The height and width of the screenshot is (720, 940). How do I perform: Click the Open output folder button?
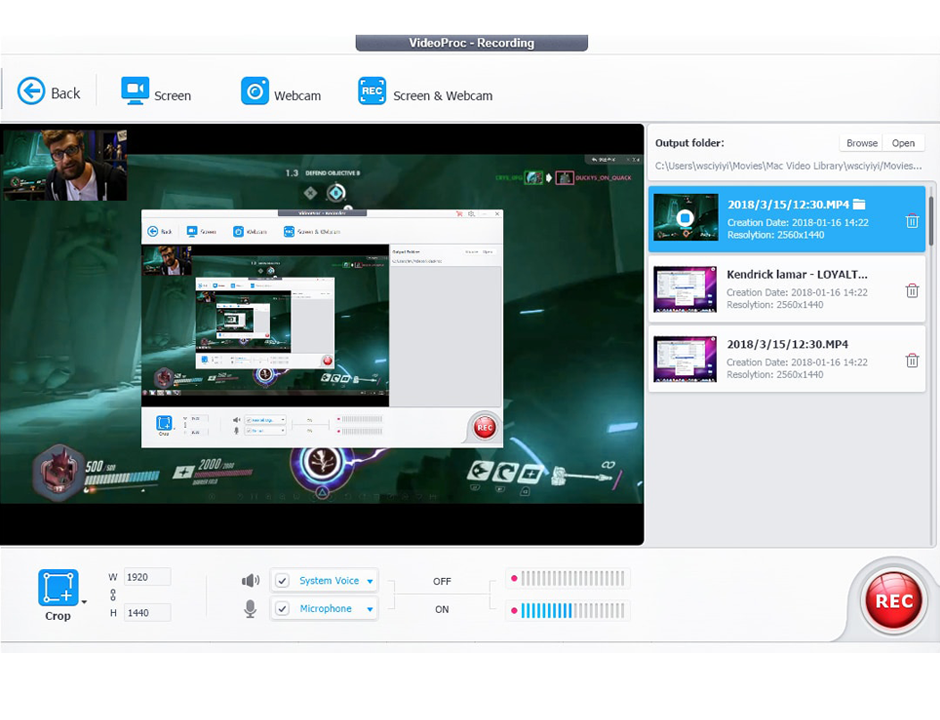click(903, 143)
